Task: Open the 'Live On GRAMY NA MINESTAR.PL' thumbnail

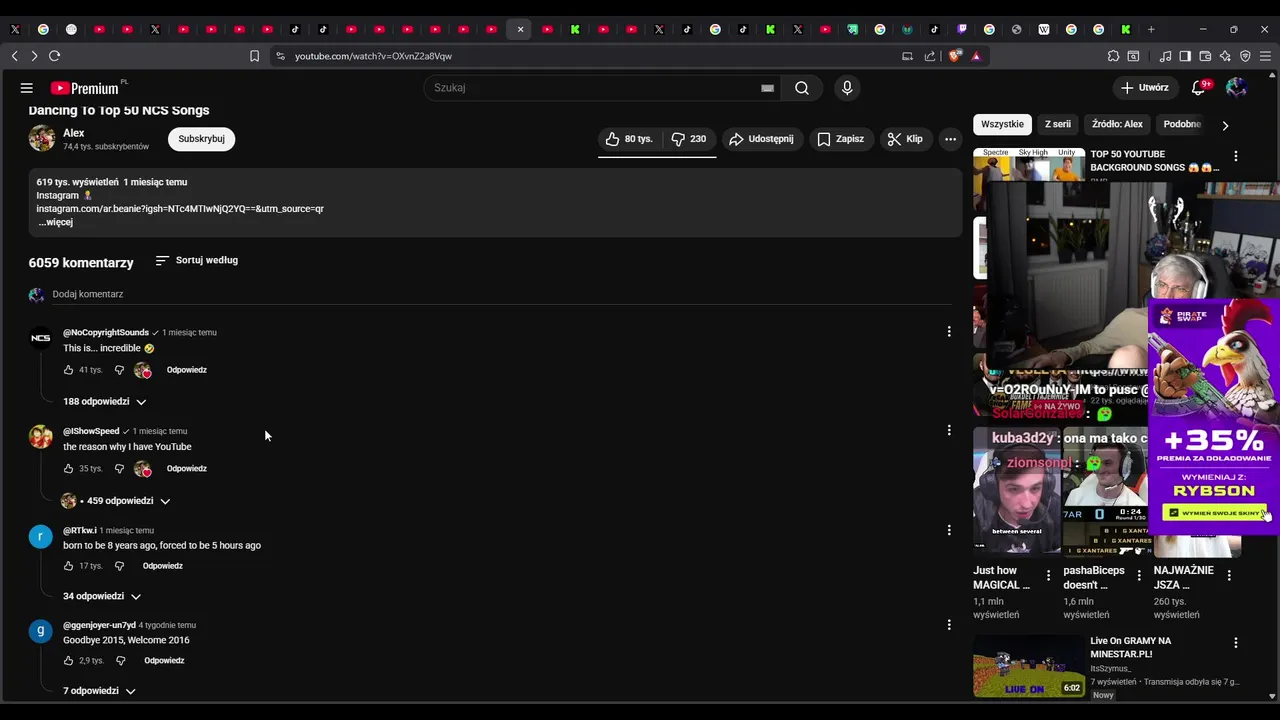Action: click(1029, 666)
